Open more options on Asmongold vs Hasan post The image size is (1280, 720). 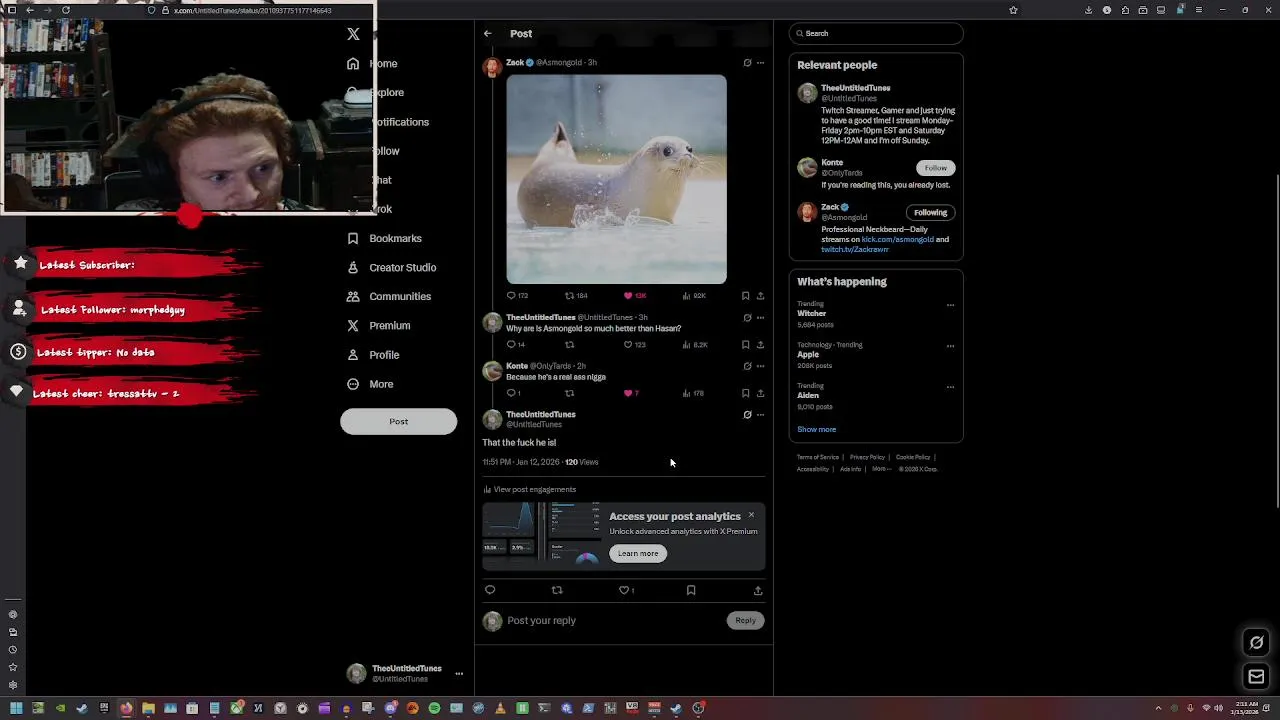click(760, 318)
